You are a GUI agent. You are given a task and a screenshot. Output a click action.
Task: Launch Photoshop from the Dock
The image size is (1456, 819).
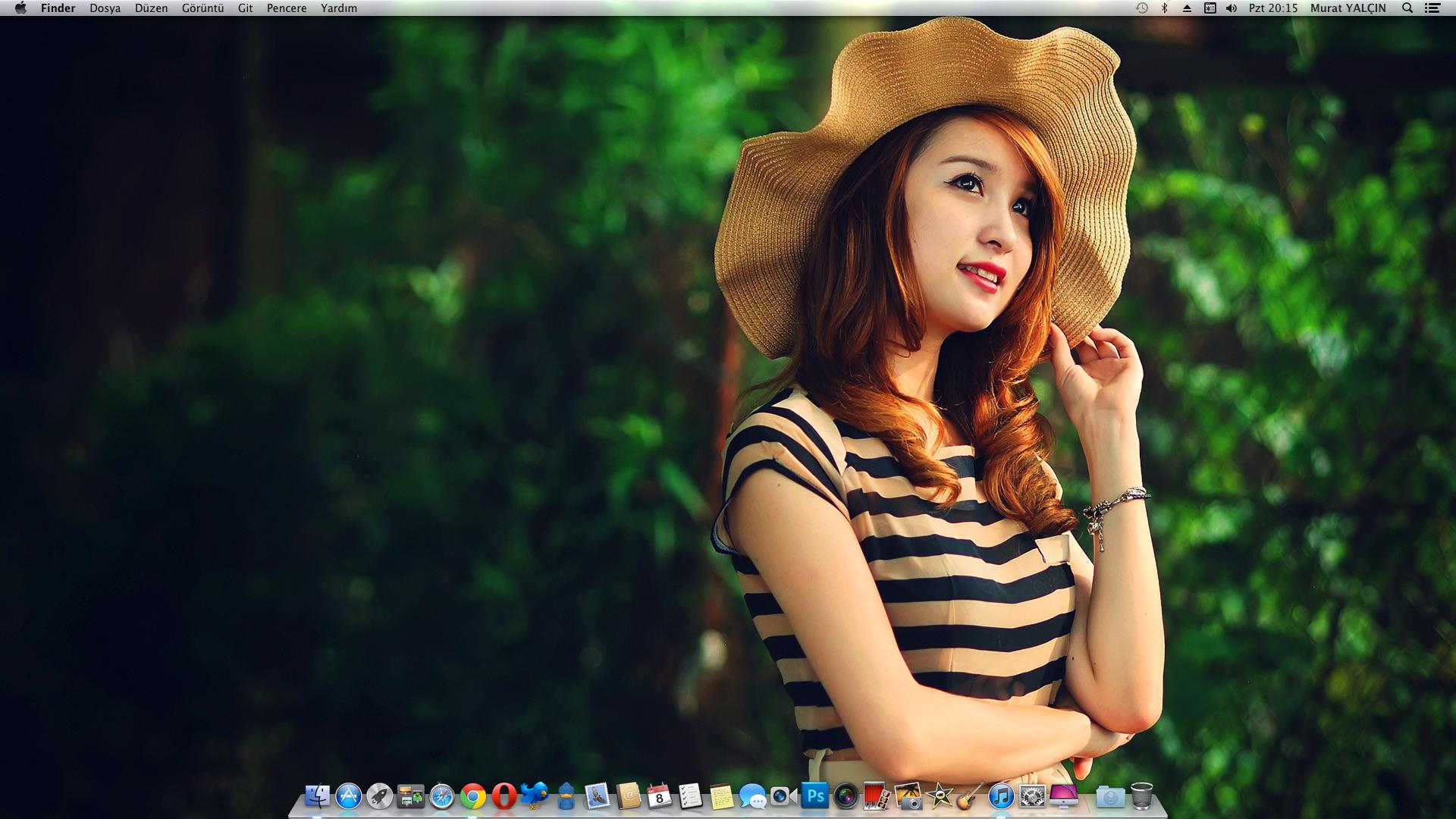coord(815,796)
